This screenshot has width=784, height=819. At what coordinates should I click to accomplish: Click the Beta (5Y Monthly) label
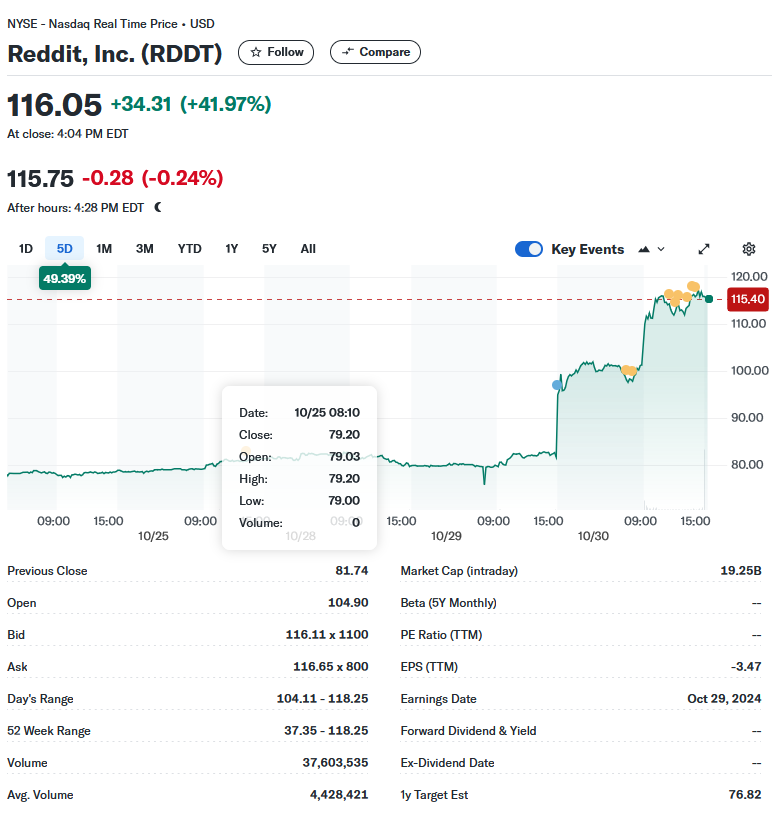click(x=448, y=602)
